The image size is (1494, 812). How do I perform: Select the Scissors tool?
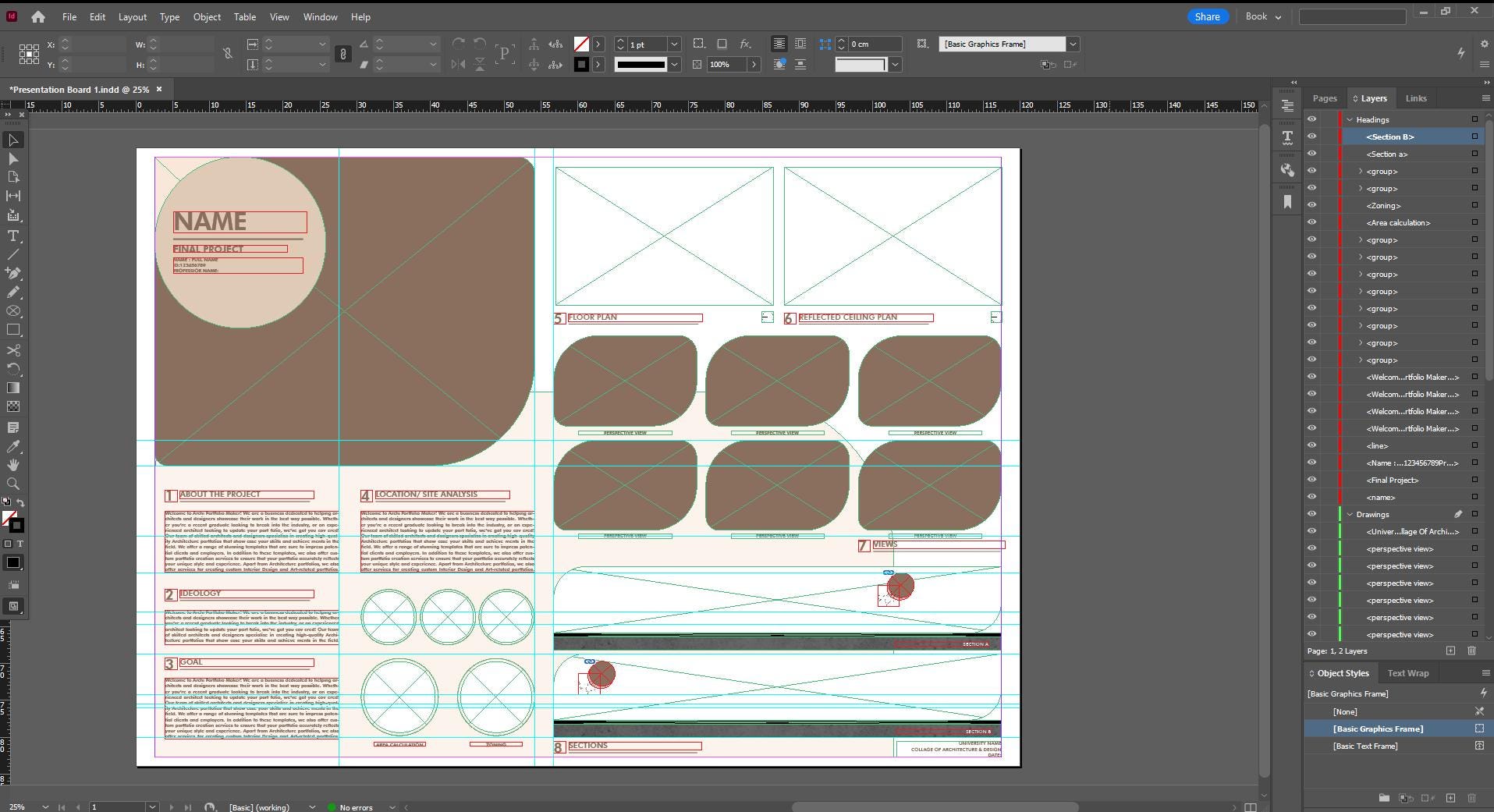[x=13, y=350]
